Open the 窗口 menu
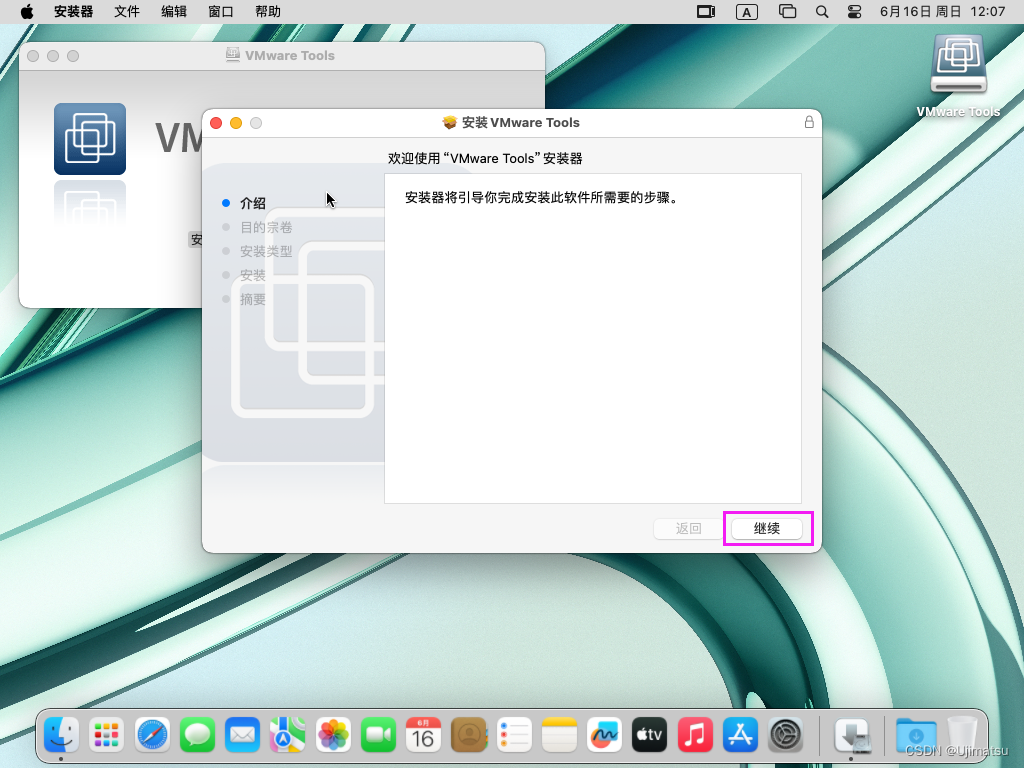This screenshot has height=768, width=1024. coord(221,12)
